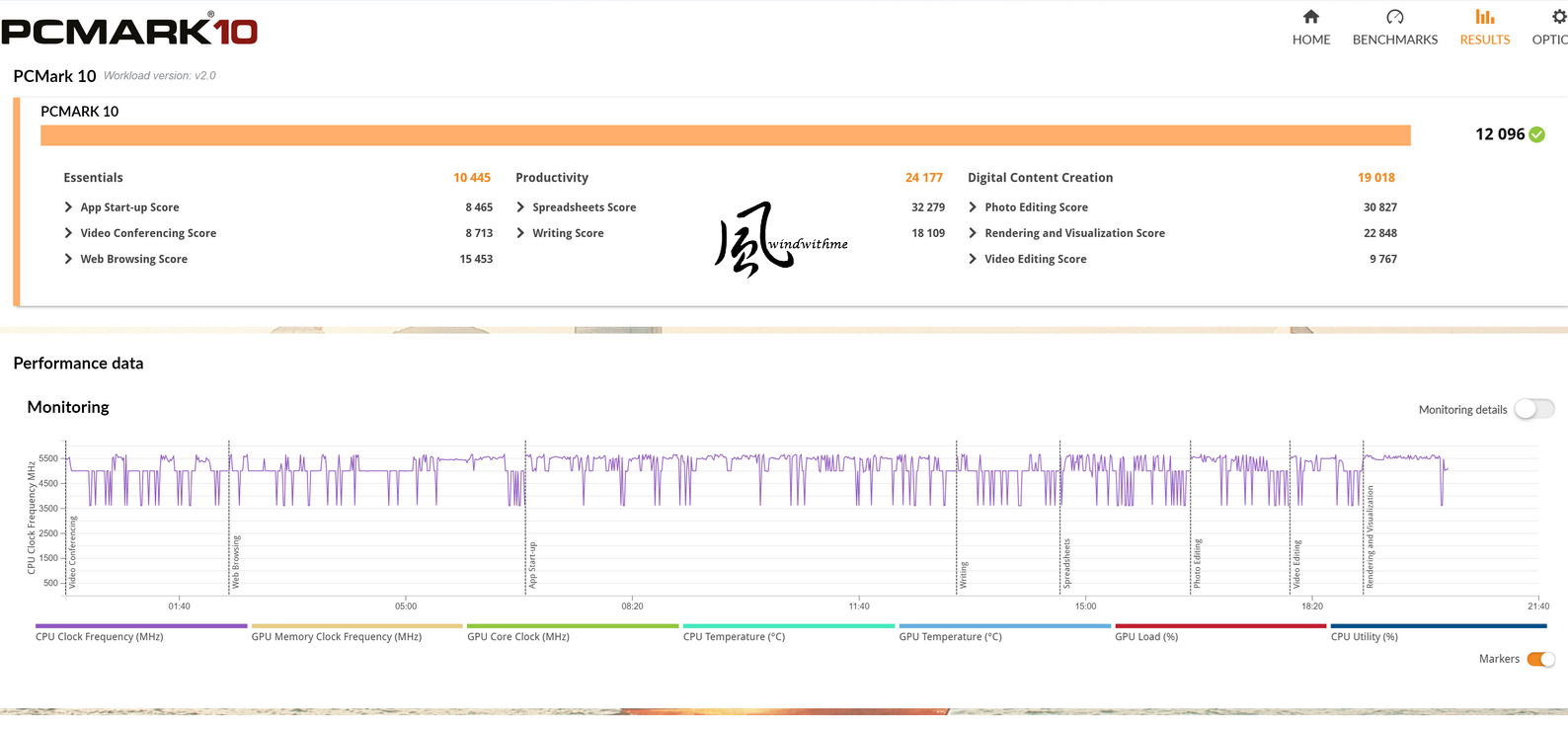Click the Web Browsing marker in chart
The width and height of the screenshot is (1568, 731).
pyautogui.click(x=235, y=561)
